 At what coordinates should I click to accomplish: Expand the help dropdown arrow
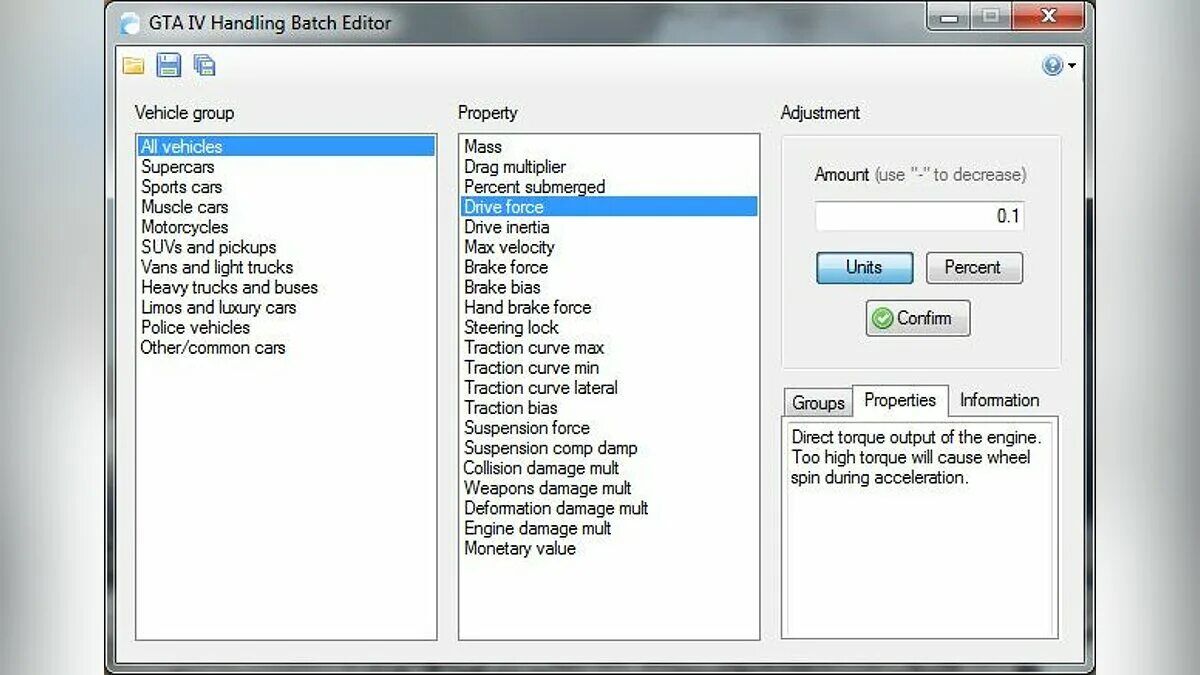(x=1072, y=67)
